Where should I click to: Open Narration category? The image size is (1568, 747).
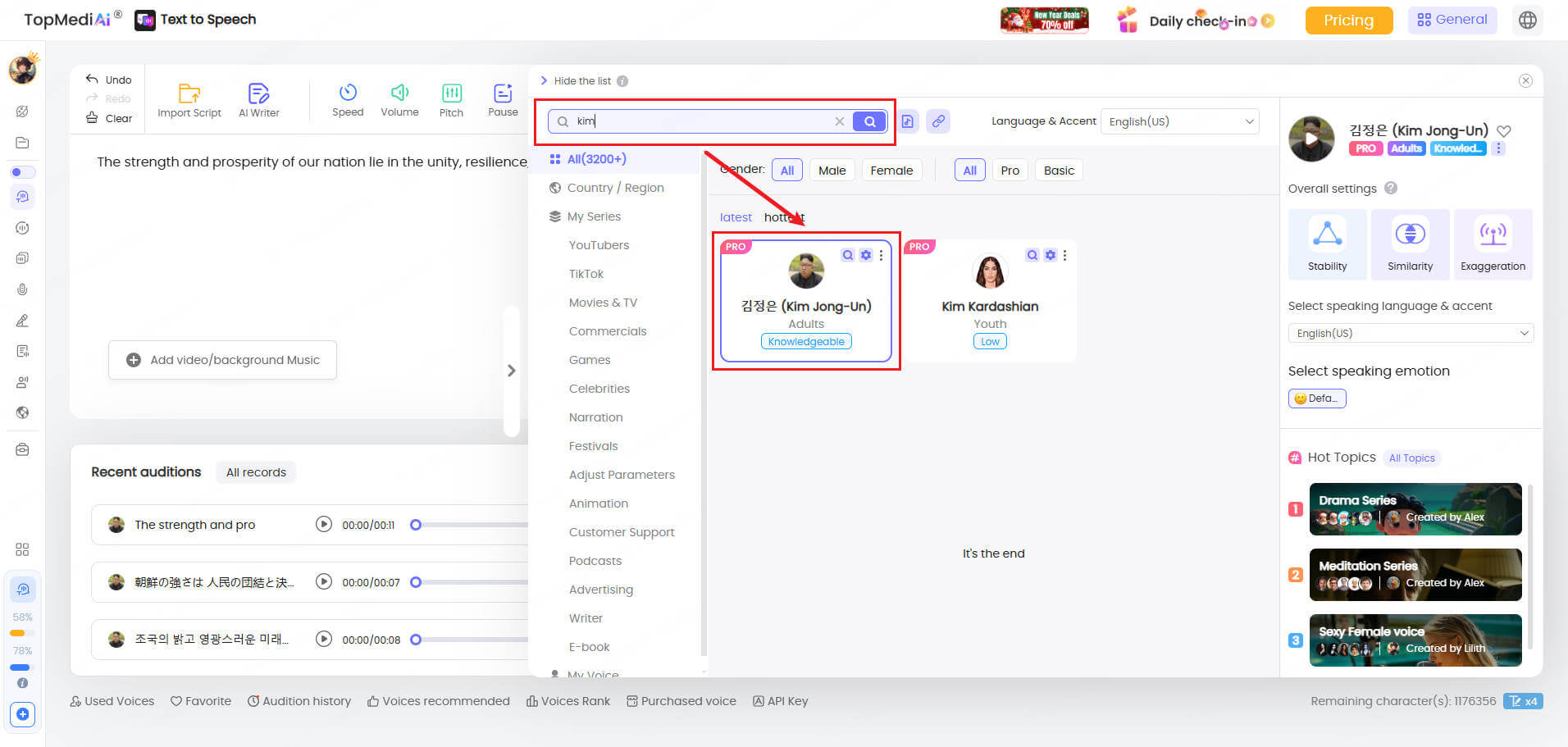(595, 417)
